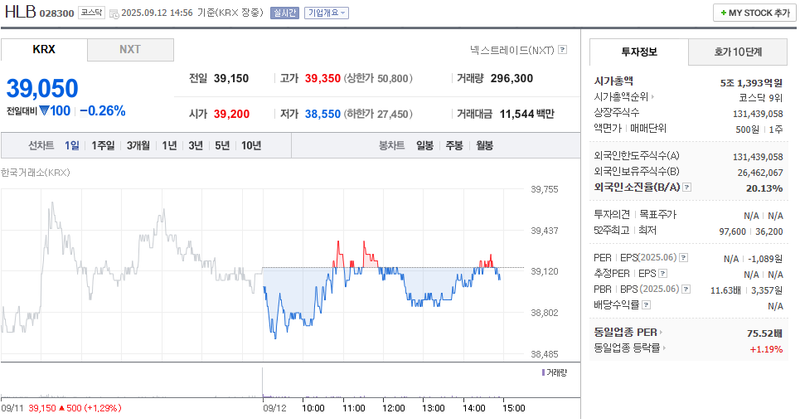Select the 1년 chart period
Viewport: 800px width, 419px height.
tap(169, 145)
